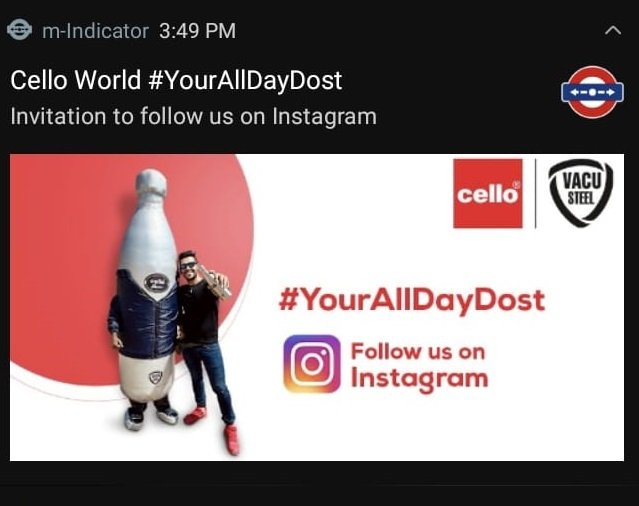
Task: Open the Cello World #YourAllDayDost notification title
Action: point(176,80)
